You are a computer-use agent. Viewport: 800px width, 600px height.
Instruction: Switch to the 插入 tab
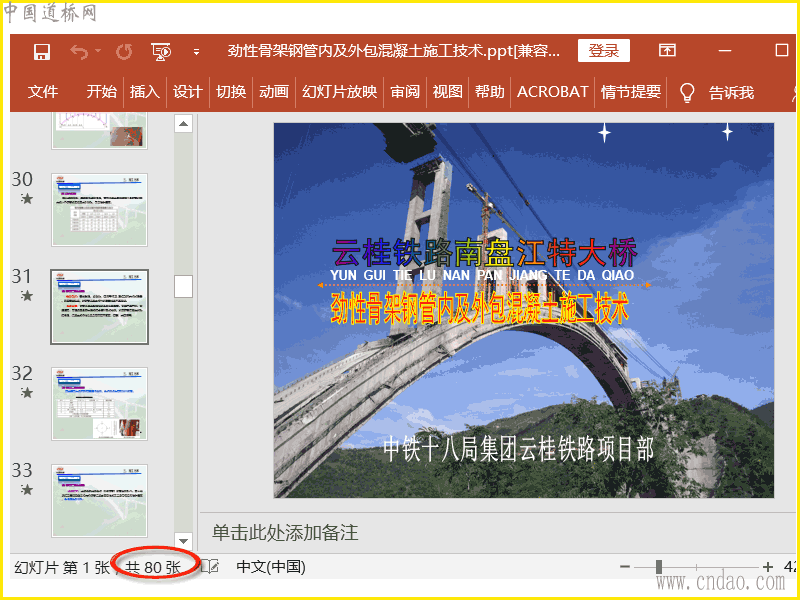(x=144, y=92)
